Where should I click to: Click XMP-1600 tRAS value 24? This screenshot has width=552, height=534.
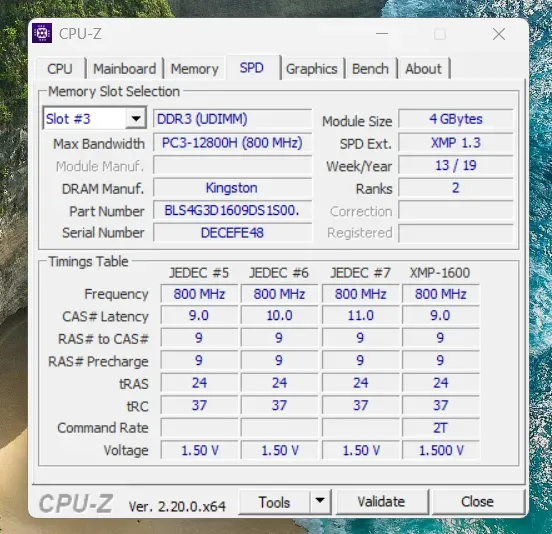[x=441, y=383]
